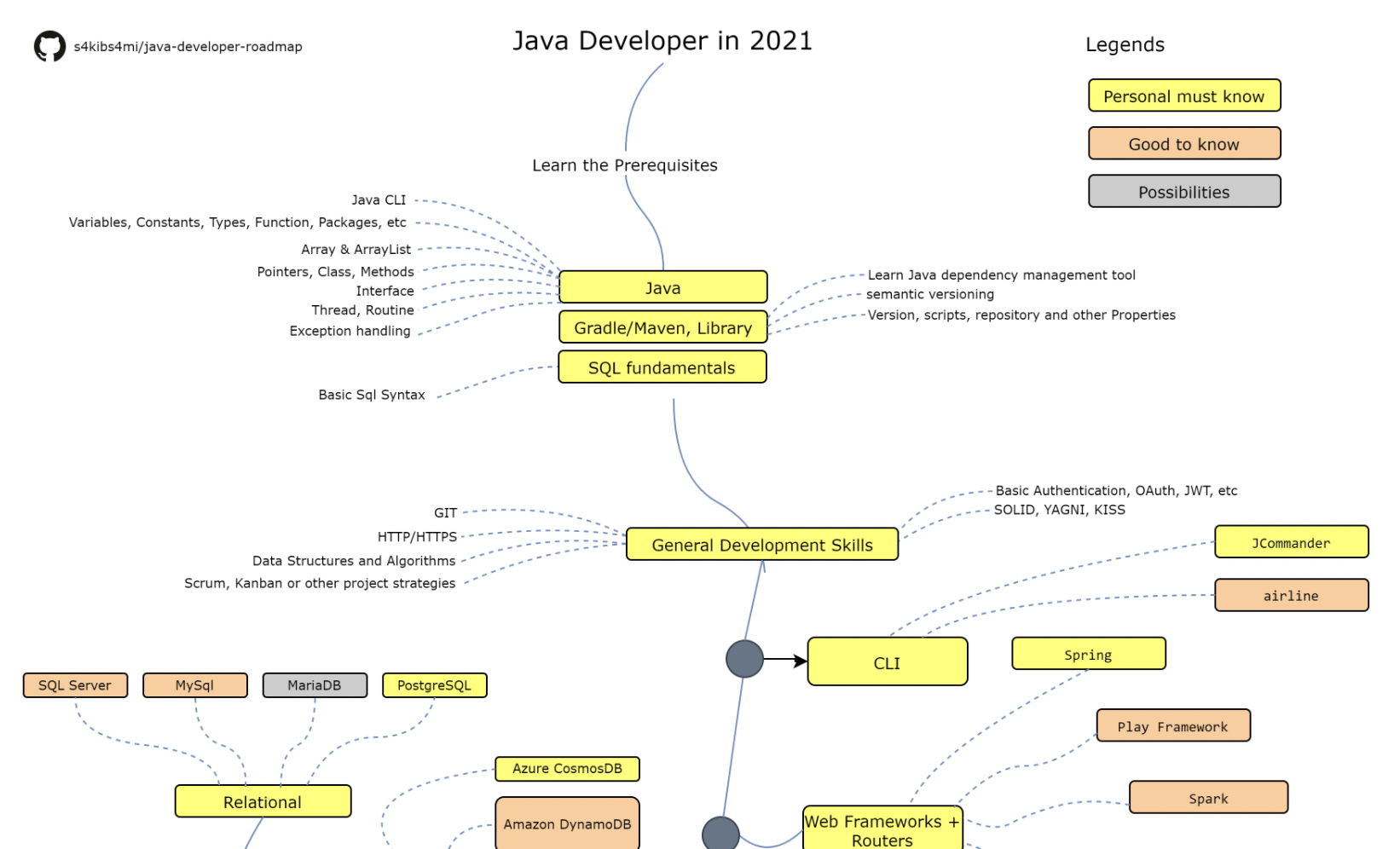Select the Personal must know legend box
The width and height of the screenshot is (1400, 849).
coord(1184,95)
